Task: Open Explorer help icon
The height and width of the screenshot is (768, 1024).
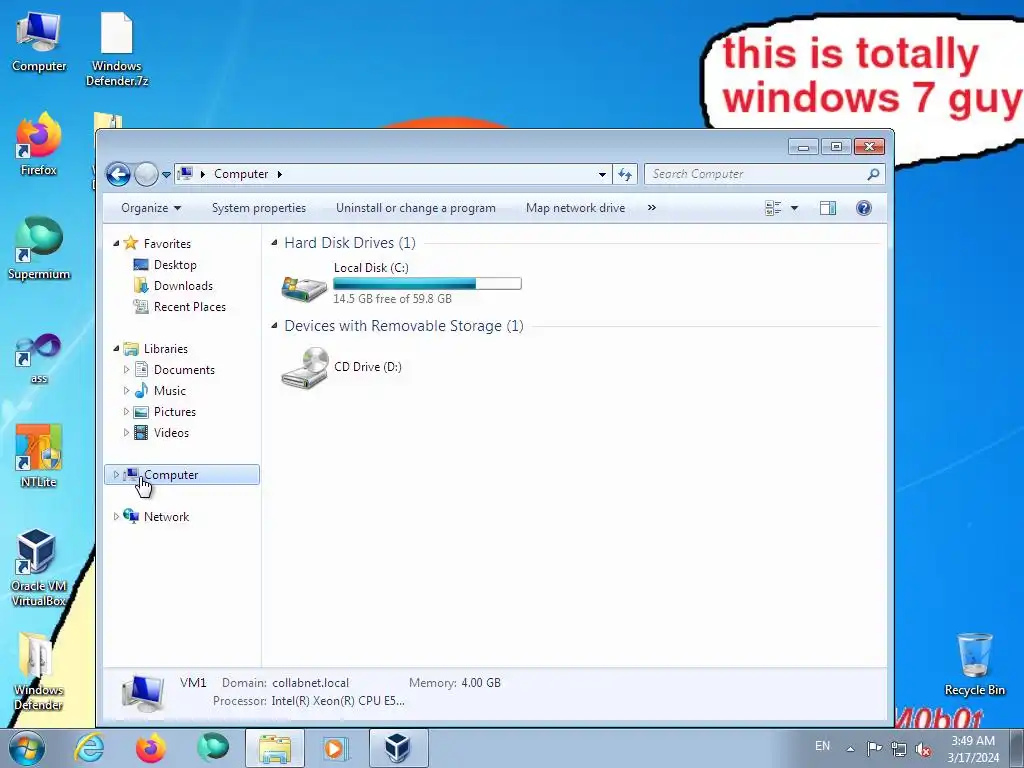Action: [x=863, y=208]
